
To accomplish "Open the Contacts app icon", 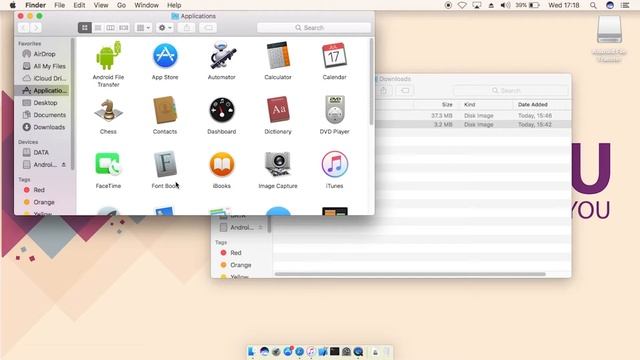I will 165,110.
